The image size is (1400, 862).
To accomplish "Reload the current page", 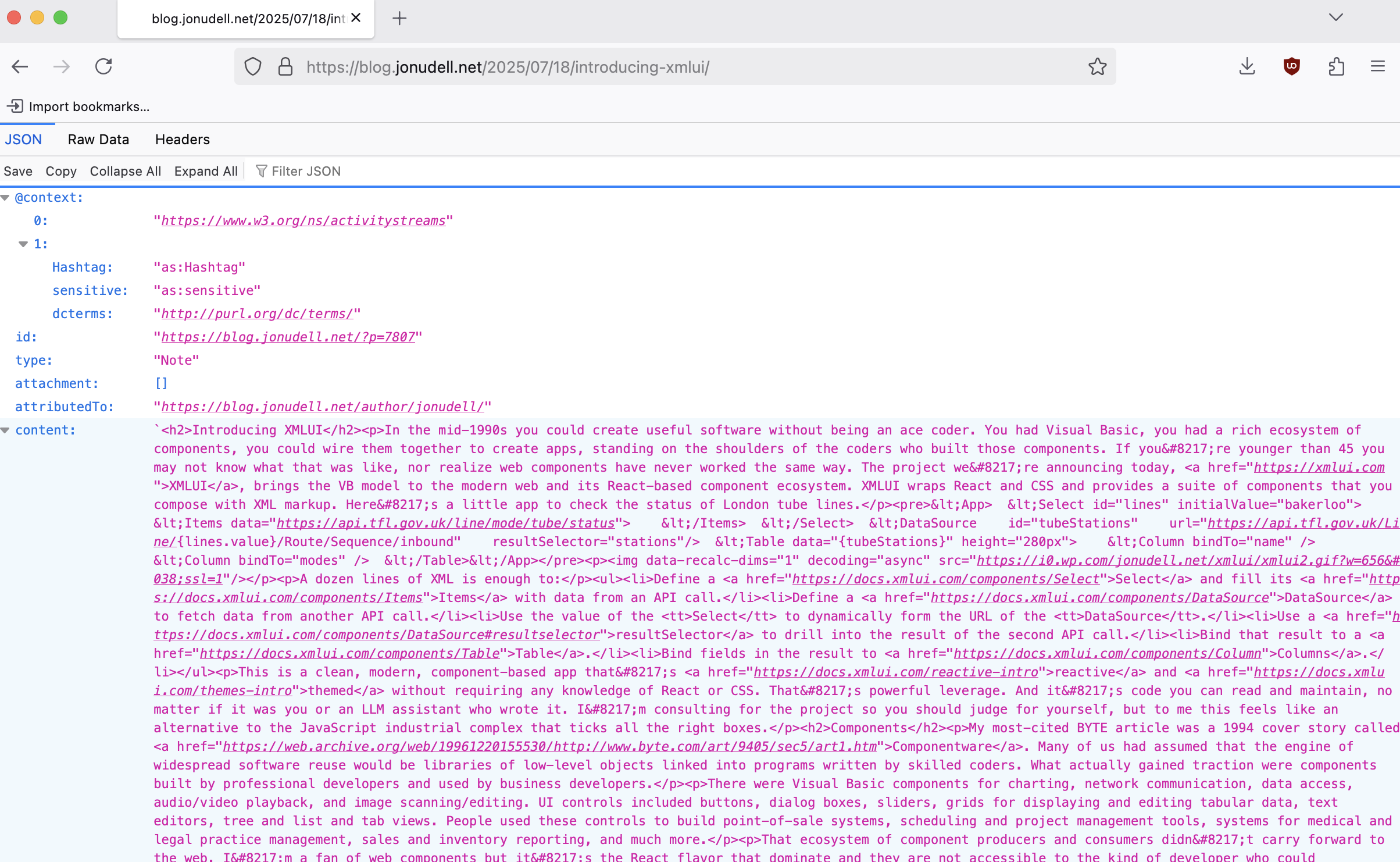I will tap(103, 67).
